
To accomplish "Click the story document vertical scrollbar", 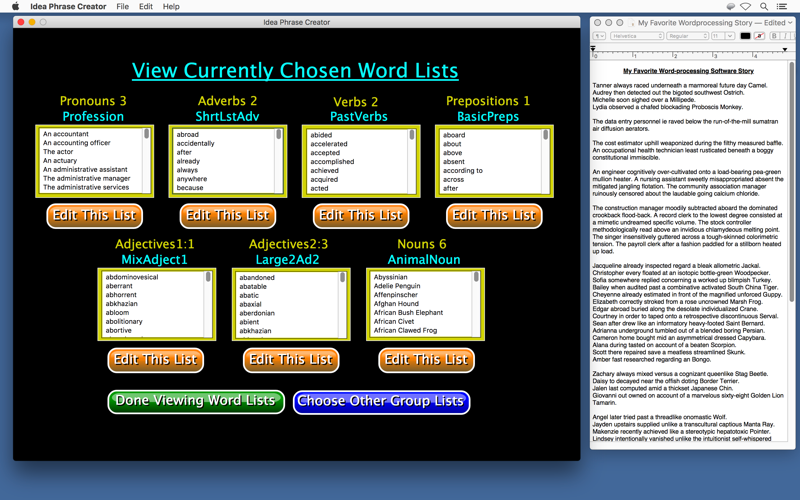I will [792, 182].
